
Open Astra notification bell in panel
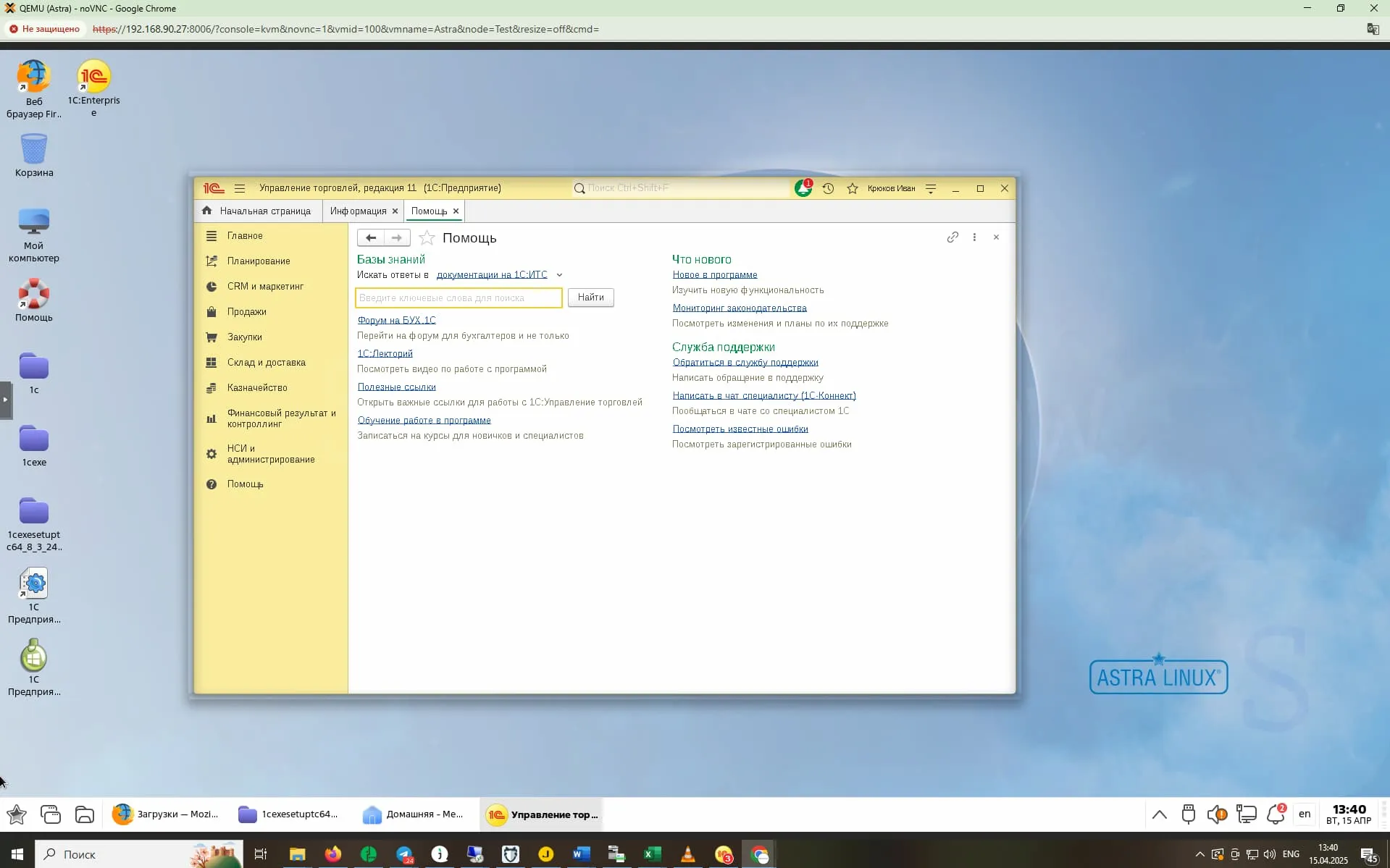(1276, 814)
